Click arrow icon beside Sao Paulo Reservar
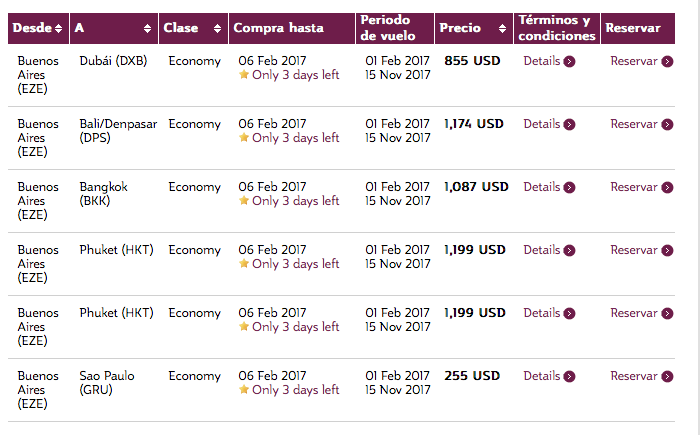 point(667,376)
